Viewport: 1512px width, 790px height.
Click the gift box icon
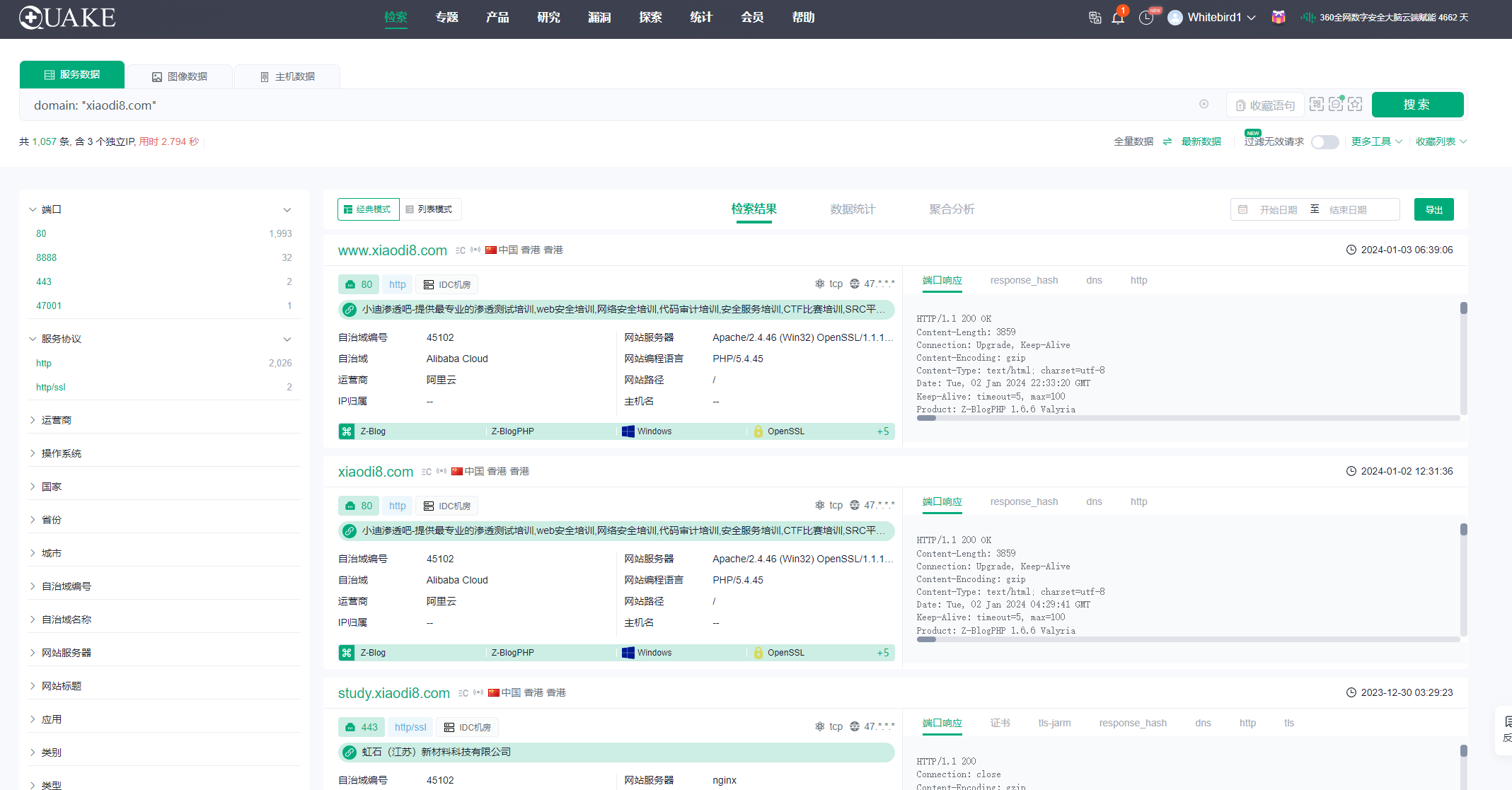coord(1278,17)
